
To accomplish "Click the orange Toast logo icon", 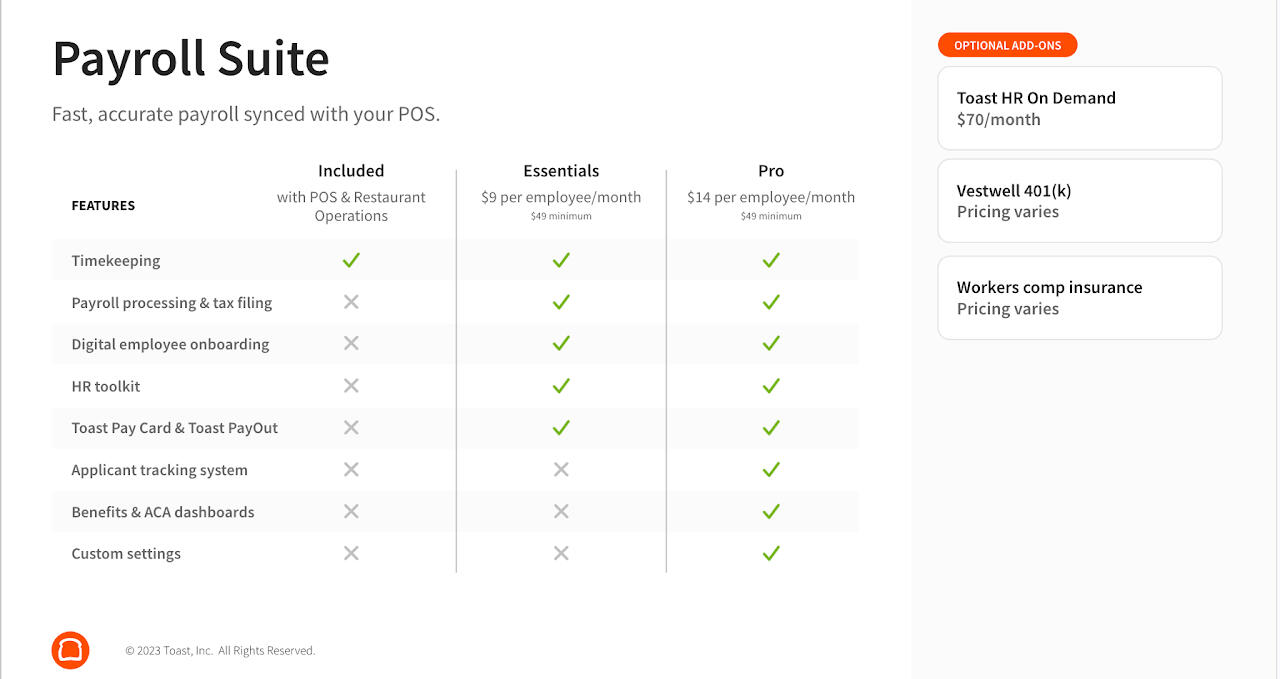I will click(70, 650).
